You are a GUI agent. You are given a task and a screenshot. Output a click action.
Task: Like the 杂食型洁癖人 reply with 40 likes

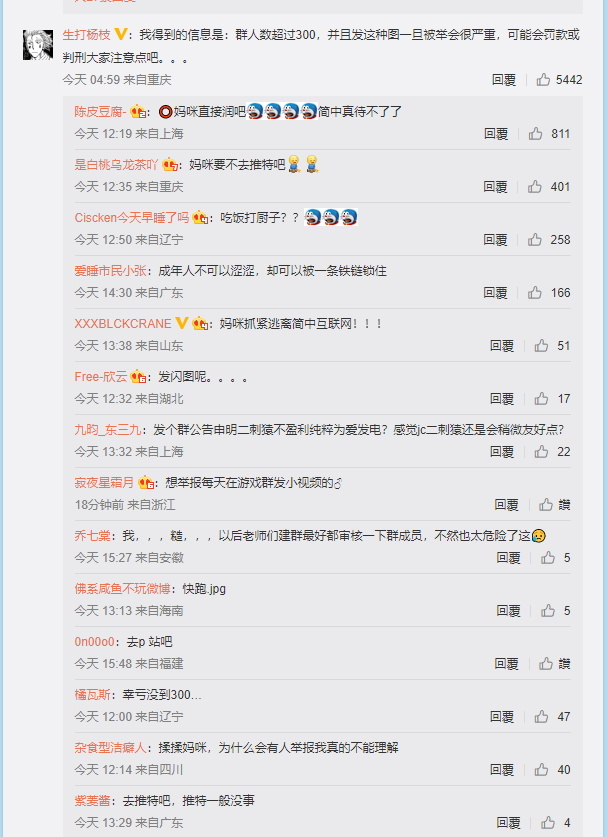pyautogui.click(x=541, y=770)
